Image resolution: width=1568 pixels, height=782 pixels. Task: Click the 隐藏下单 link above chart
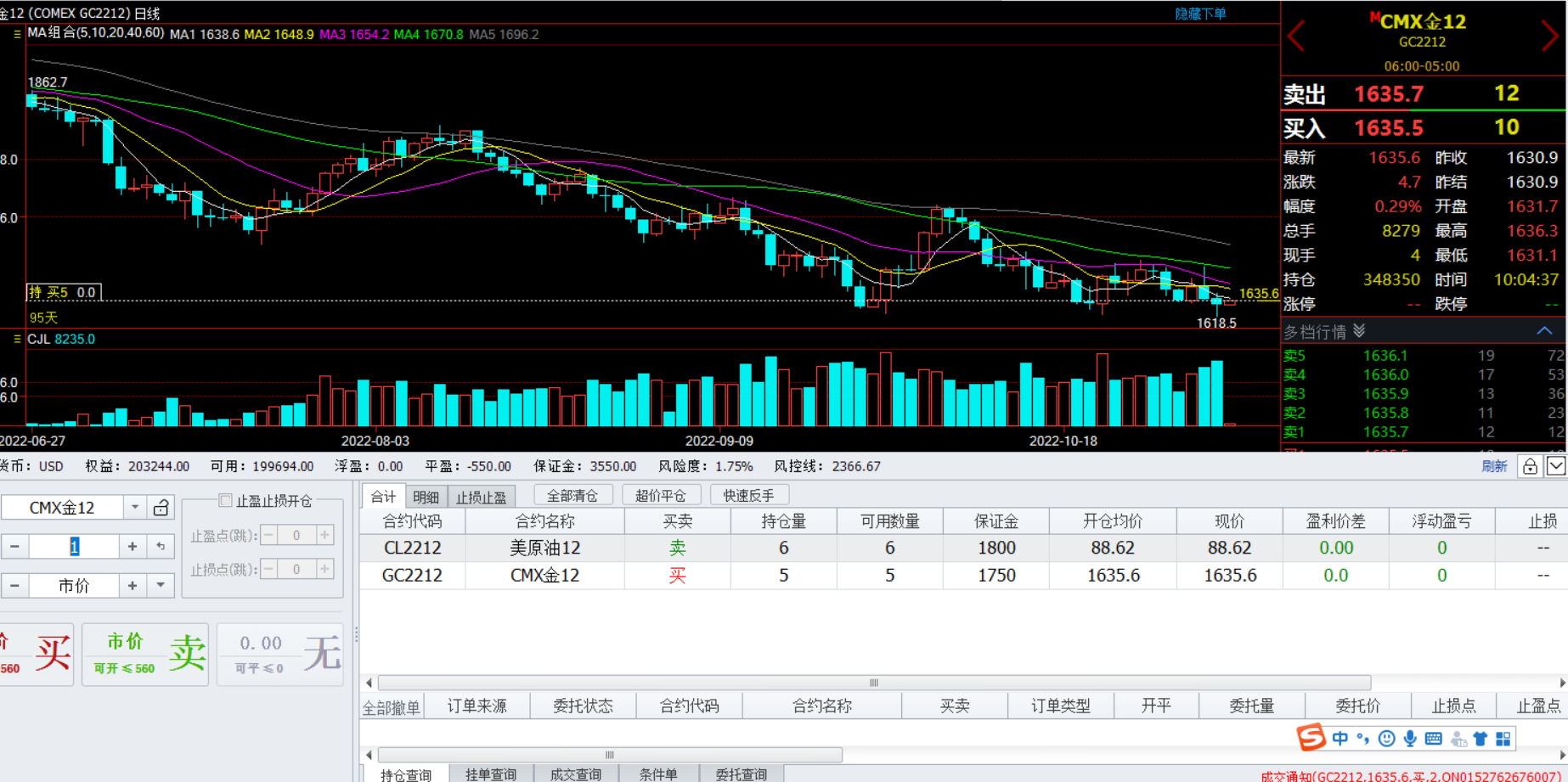pyautogui.click(x=1200, y=14)
